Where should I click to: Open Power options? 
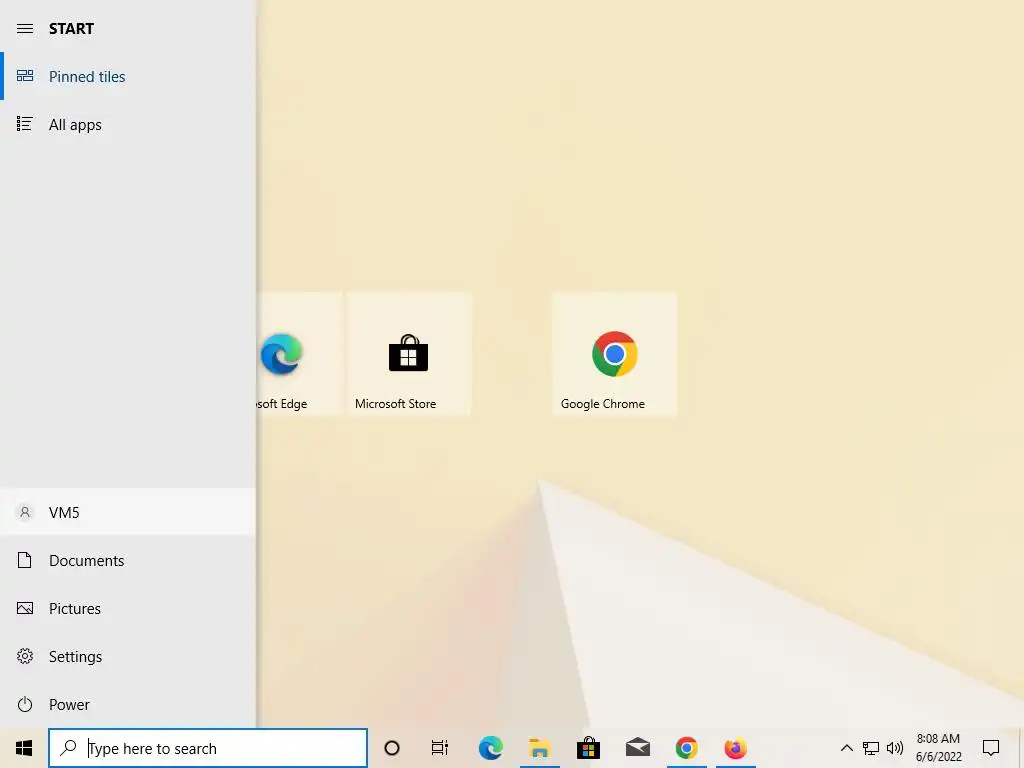tap(128, 704)
